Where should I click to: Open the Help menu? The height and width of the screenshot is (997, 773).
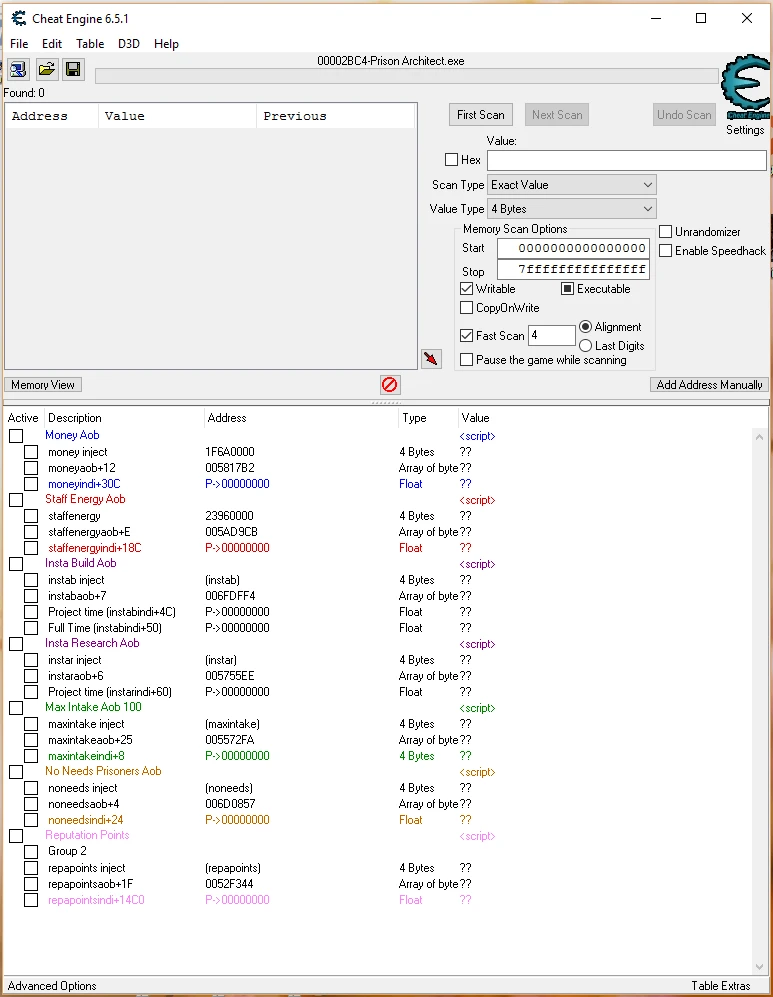pyautogui.click(x=166, y=44)
